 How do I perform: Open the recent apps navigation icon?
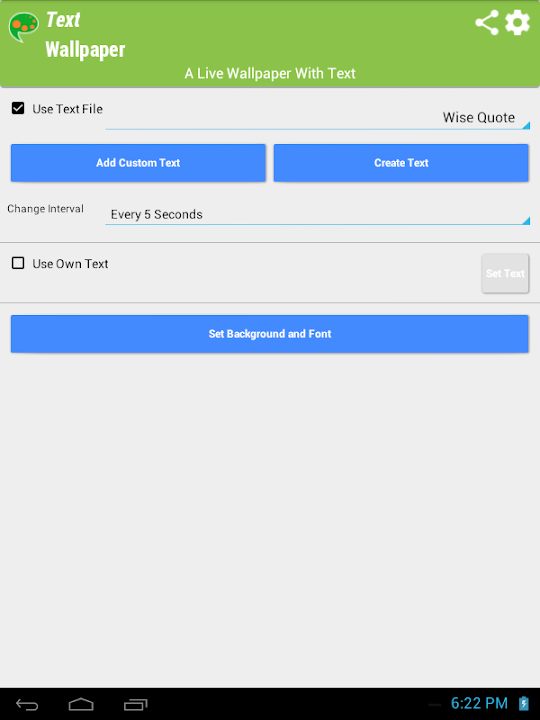pos(135,704)
